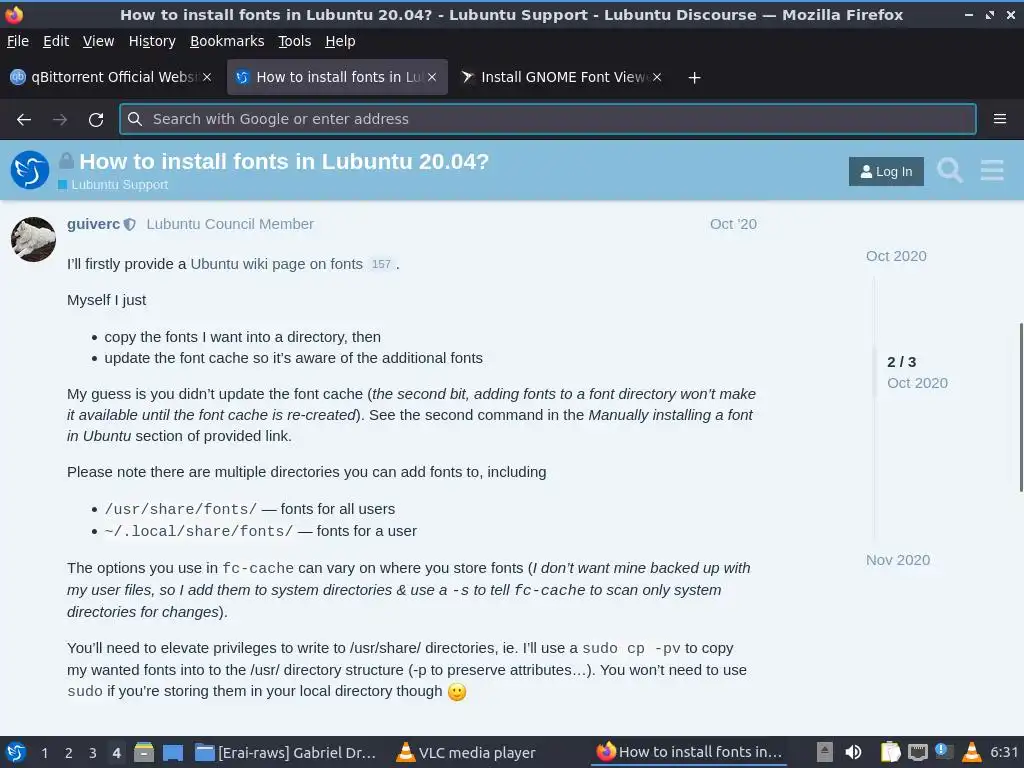
Task: Open the Lubuntu Support category link
Action: (120, 185)
